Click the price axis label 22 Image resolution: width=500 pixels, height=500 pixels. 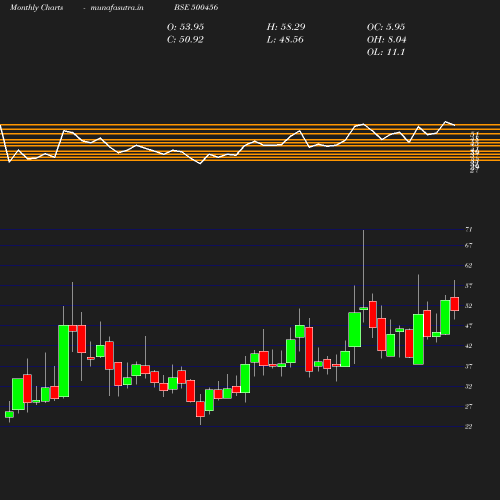pyautogui.click(x=469, y=427)
